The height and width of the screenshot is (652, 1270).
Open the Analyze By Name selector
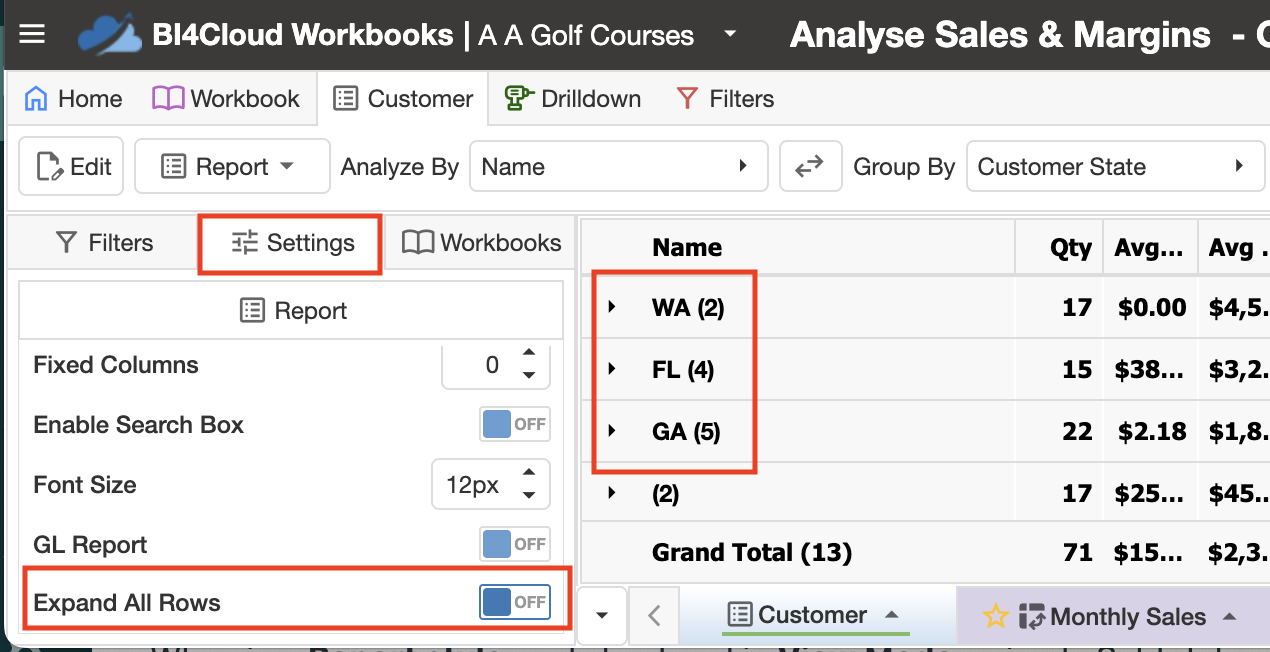[618, 166]
